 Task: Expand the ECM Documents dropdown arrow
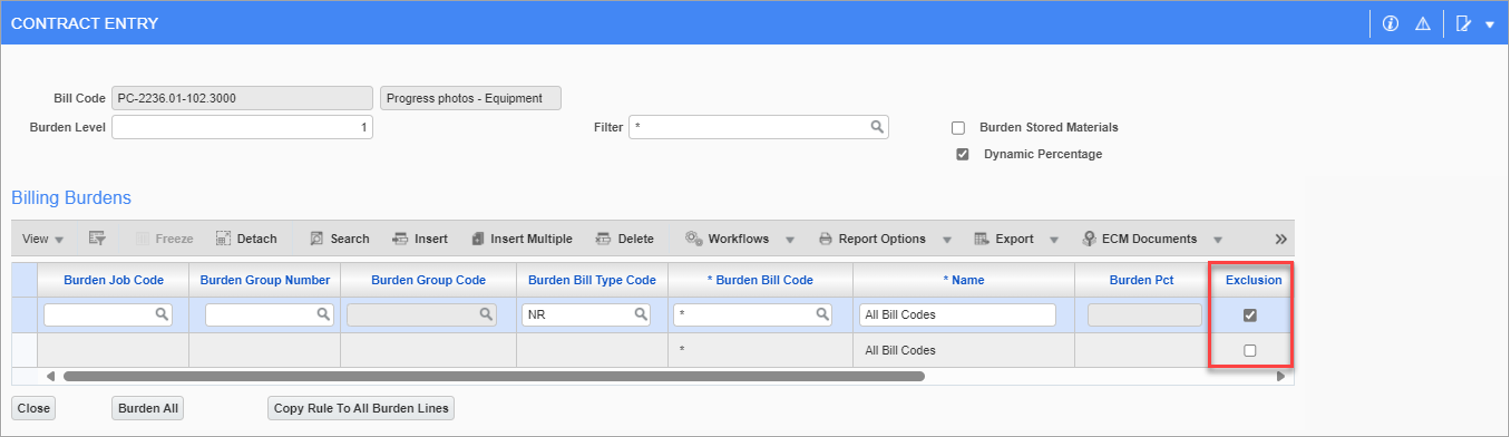point(1217,240)
